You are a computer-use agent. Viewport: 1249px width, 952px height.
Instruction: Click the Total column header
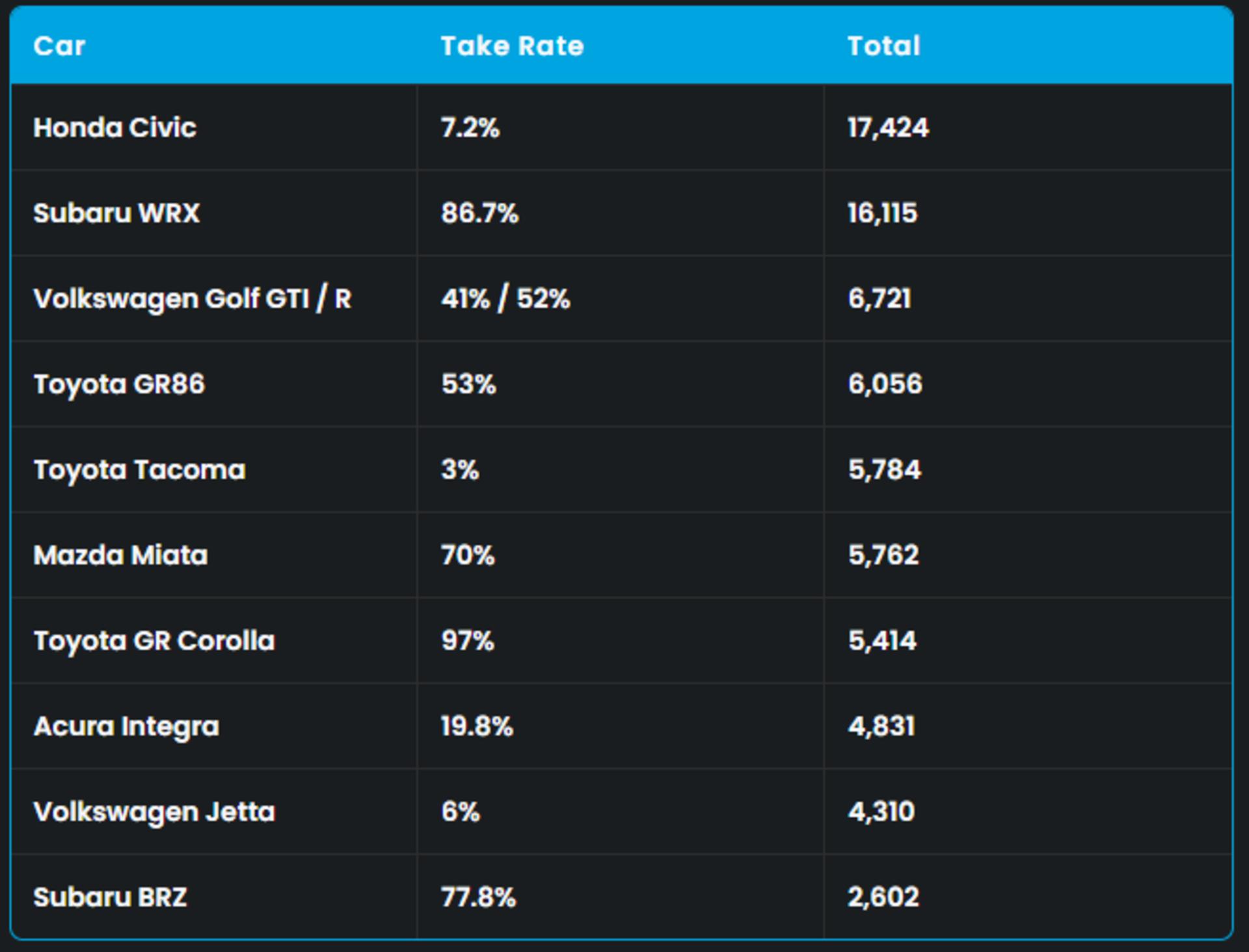883,46
